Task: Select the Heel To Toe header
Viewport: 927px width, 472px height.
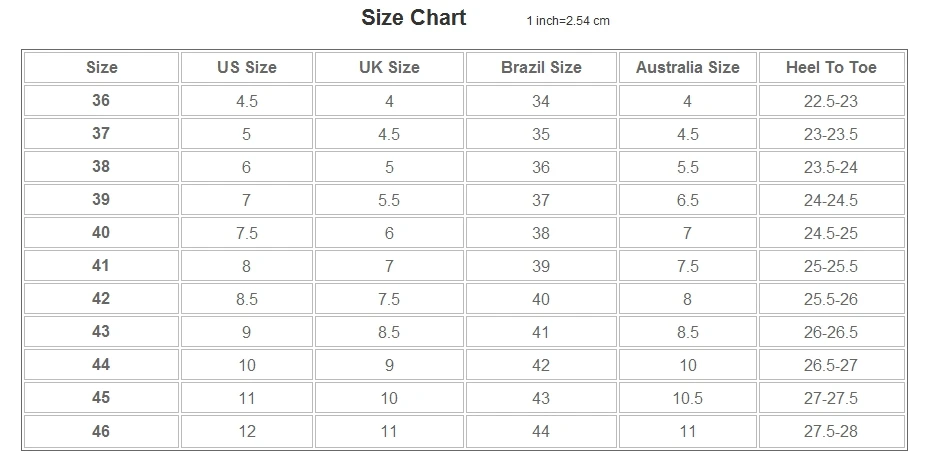Action: point(831,67)
